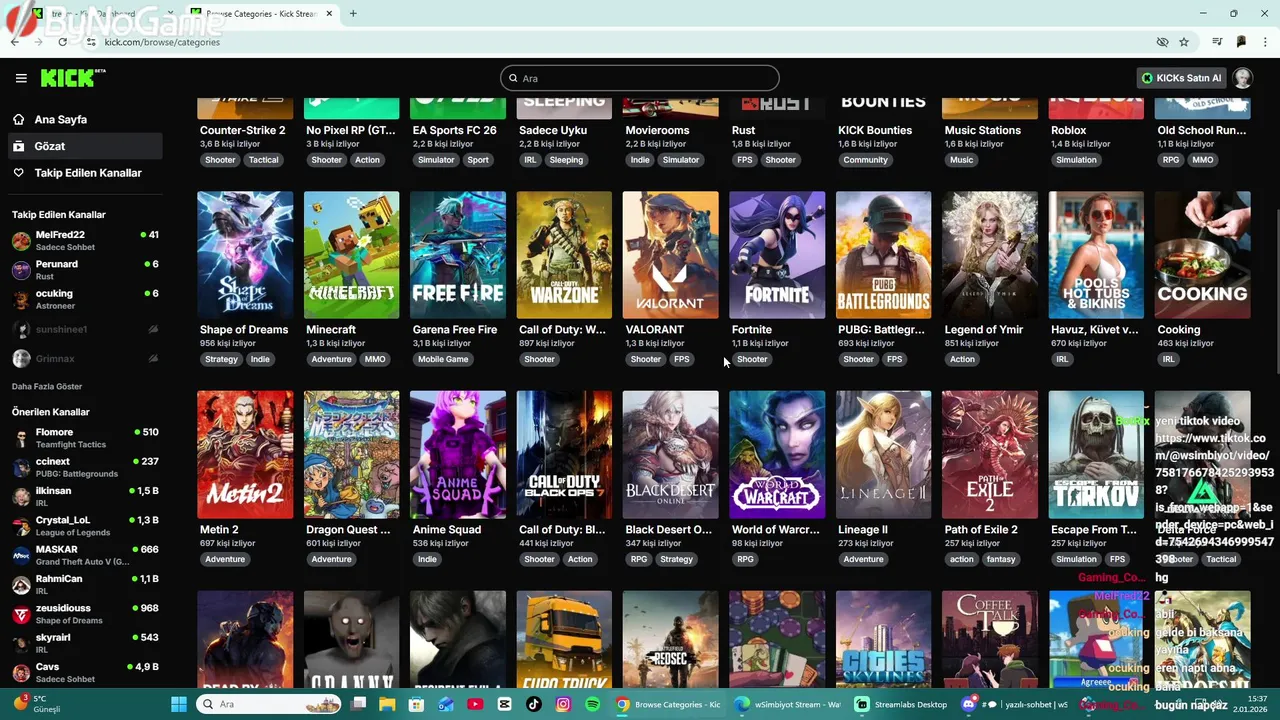
Task: Click the site information icon in address bar
Action: (91, 42)
